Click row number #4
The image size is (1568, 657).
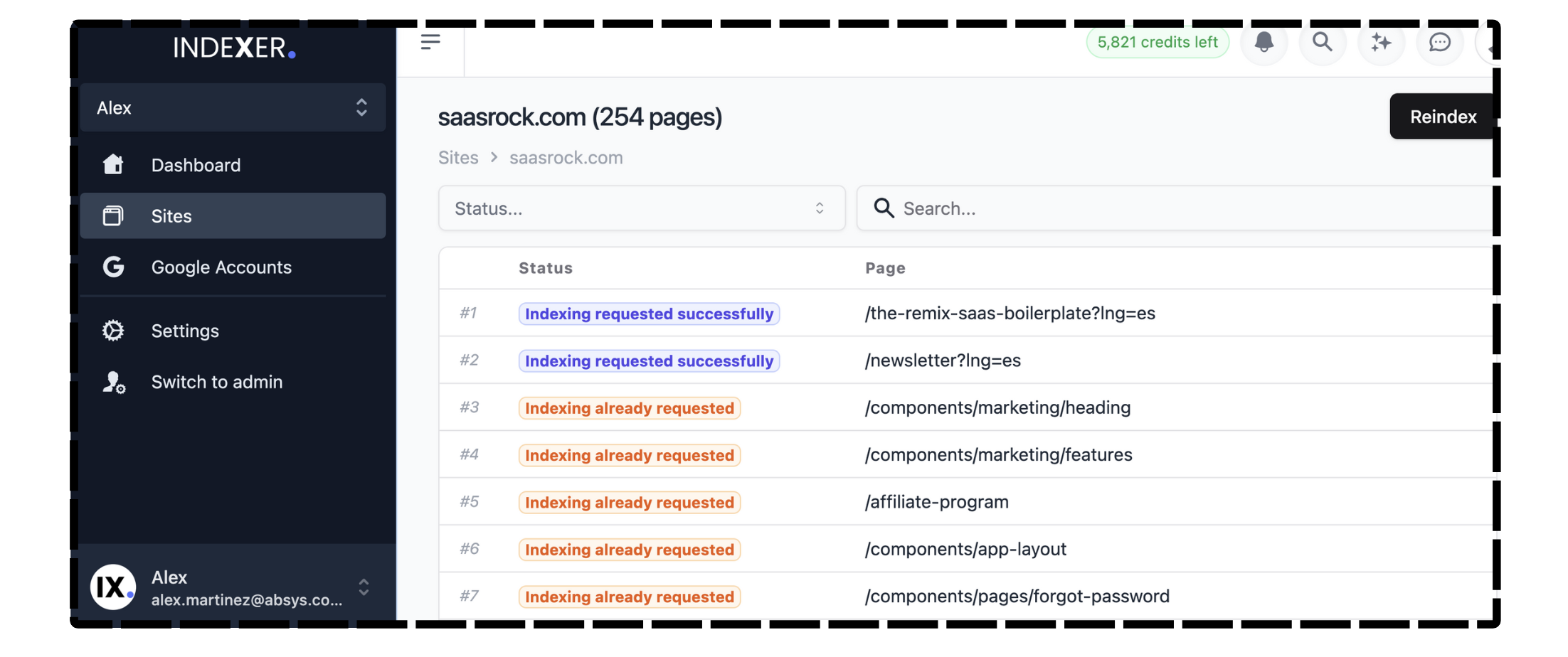click(x=469, y=454)
